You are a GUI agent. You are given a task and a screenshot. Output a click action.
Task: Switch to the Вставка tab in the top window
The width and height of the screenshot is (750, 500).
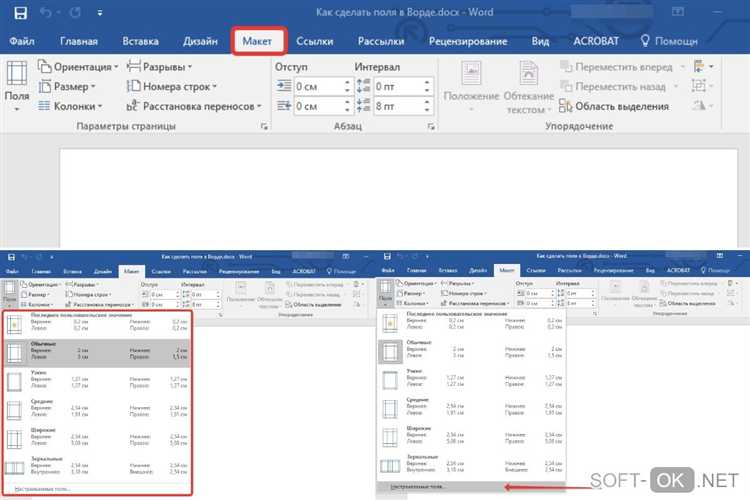[x=140, y=42]
